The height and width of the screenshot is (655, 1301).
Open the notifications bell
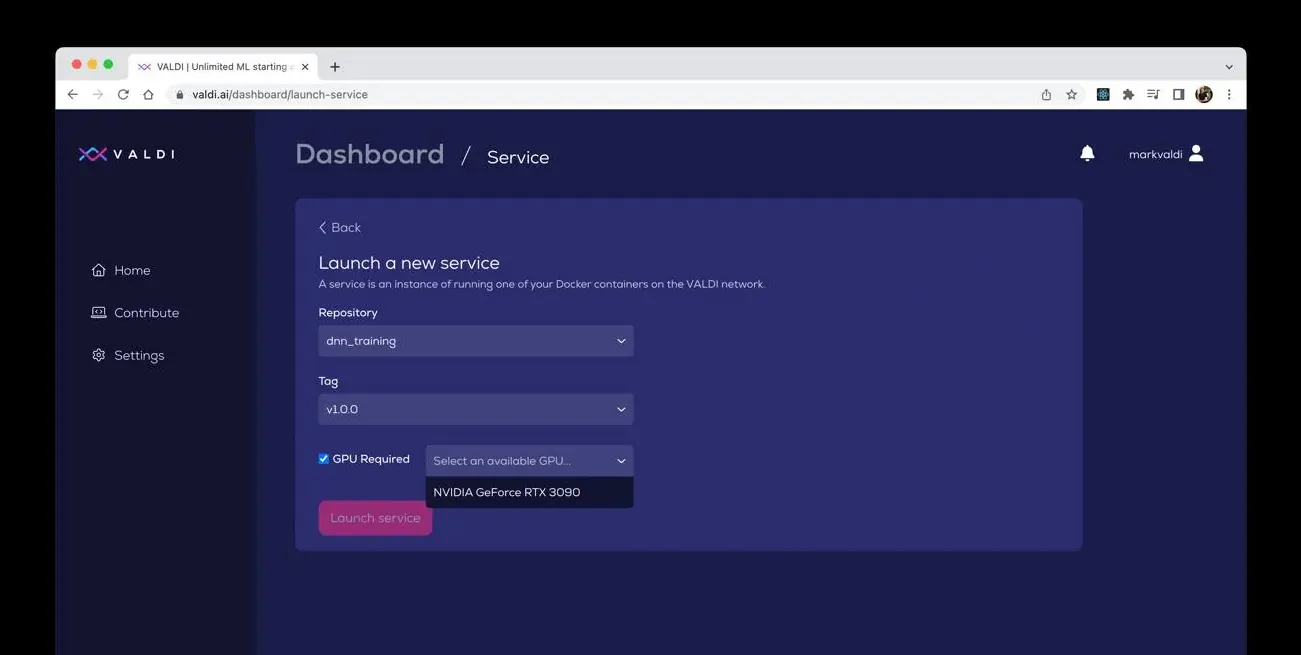[x=1087, y=153]
